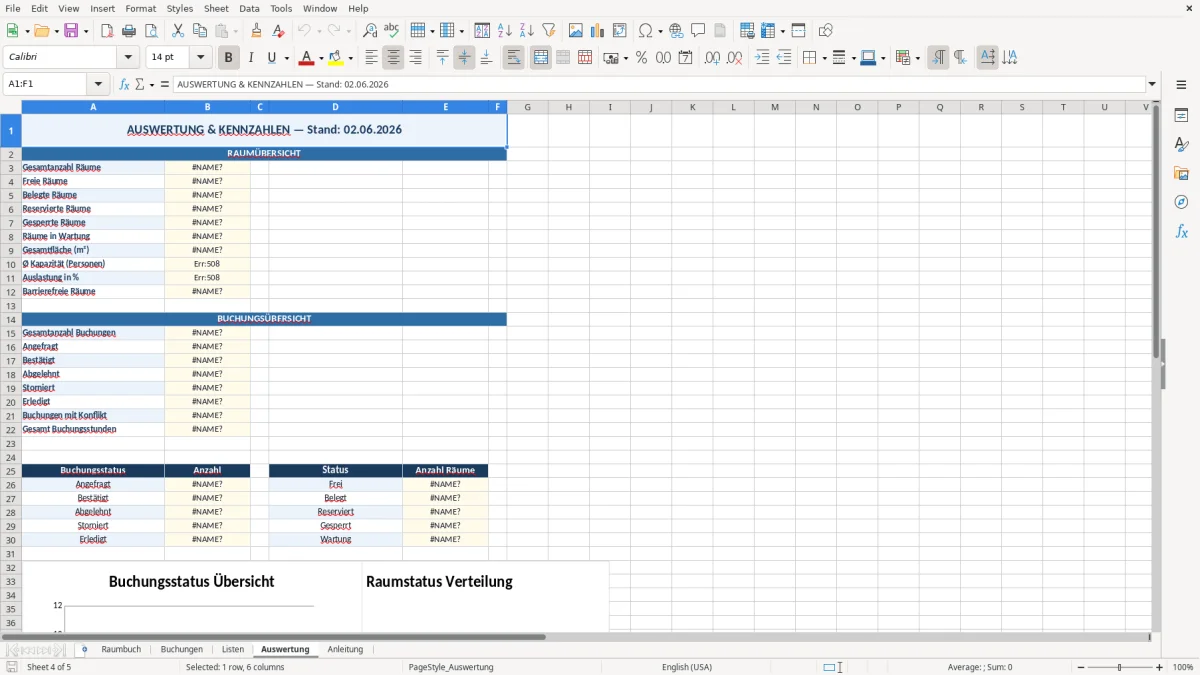Click Sort Ascending icon
The image size is (1200, 675).
click(505, 31)
